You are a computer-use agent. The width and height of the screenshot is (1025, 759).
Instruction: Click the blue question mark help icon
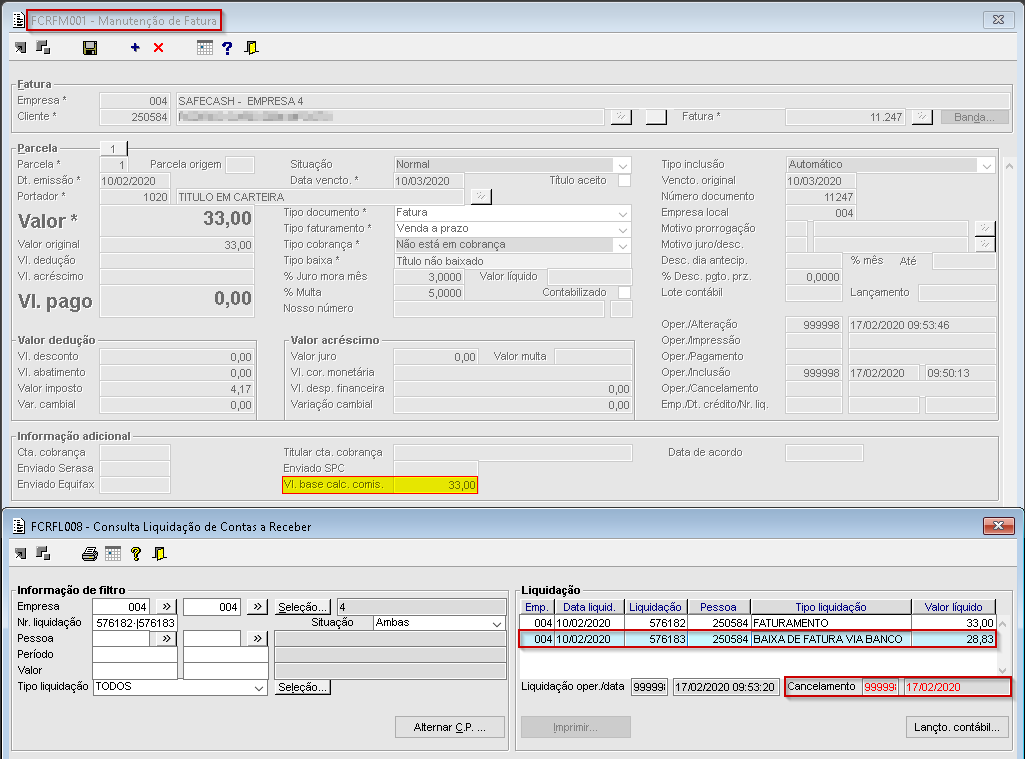228,48
